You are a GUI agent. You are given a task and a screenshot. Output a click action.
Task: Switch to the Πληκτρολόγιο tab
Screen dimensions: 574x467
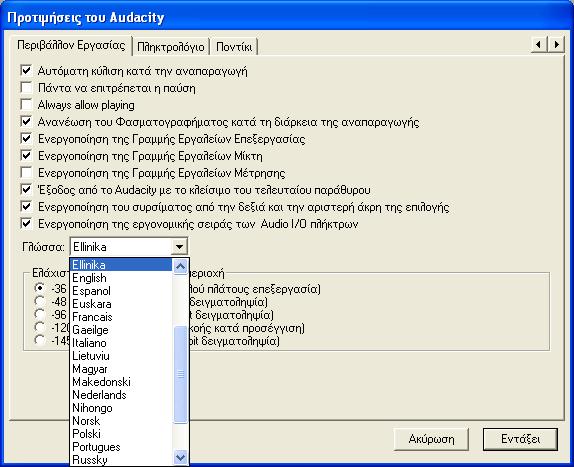(x=171, y=47)
